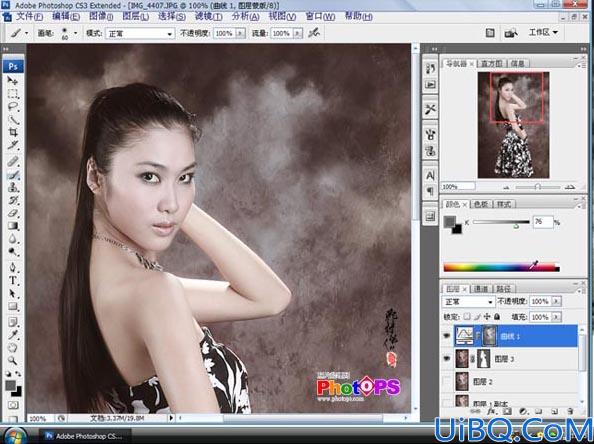
Task: Select the Eraser tool
Action: [13, 213]
